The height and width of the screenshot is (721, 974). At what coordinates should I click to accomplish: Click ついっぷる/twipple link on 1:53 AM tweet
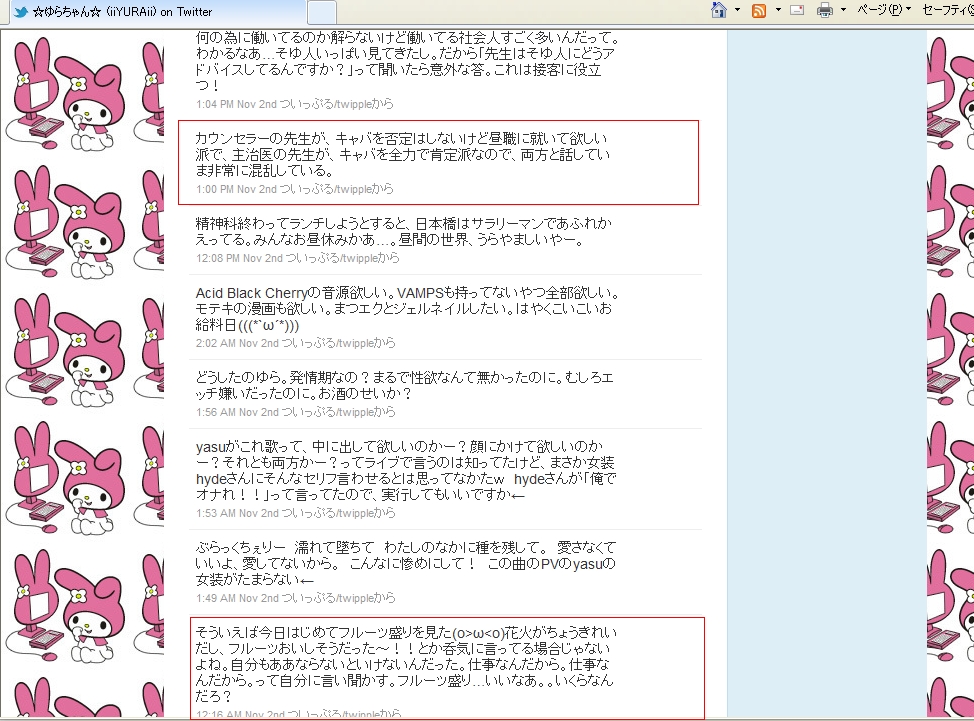327,513
